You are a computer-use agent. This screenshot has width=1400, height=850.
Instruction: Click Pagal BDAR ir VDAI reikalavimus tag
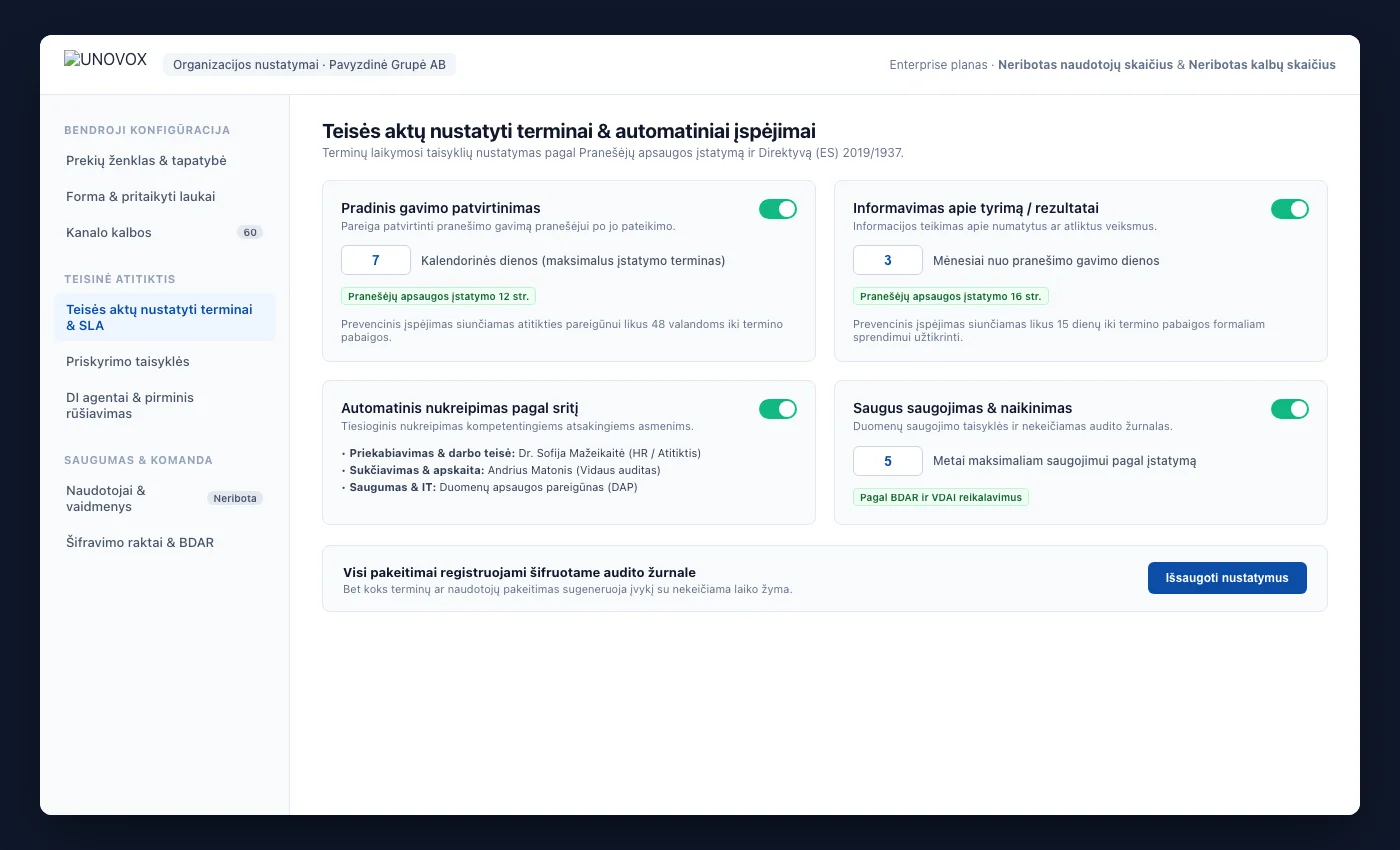coord(940,496)
